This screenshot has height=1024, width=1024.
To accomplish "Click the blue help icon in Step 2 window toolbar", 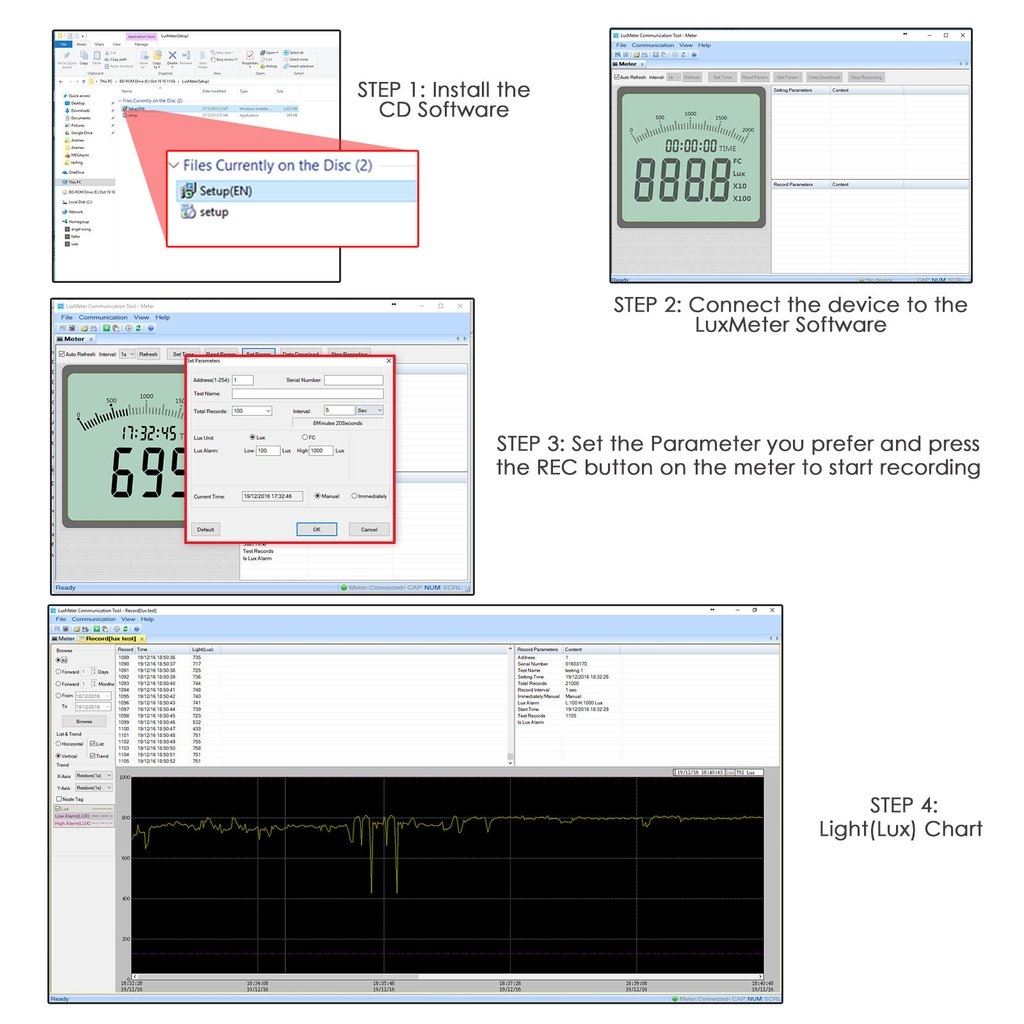I will (694, 55).
